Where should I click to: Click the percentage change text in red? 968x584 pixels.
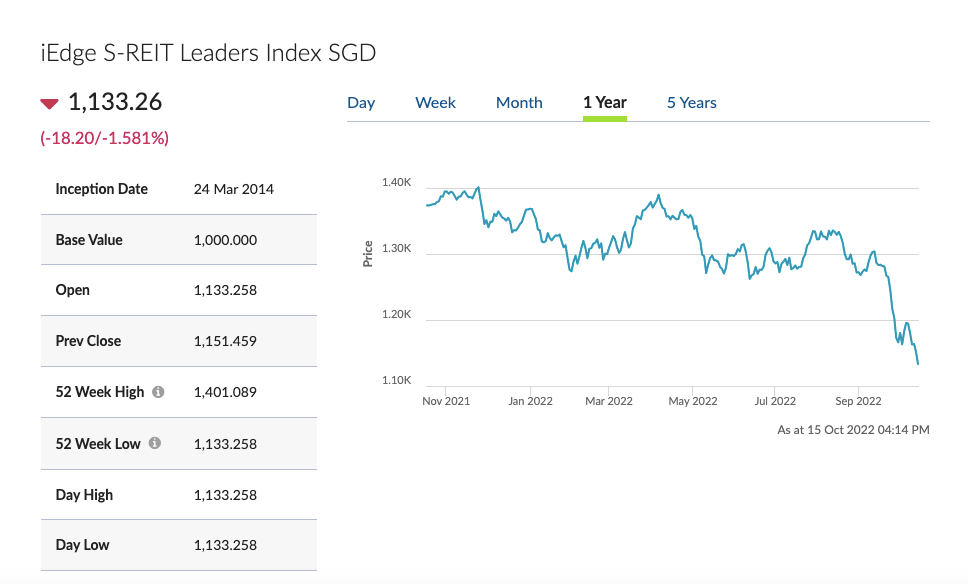(104, 138)
